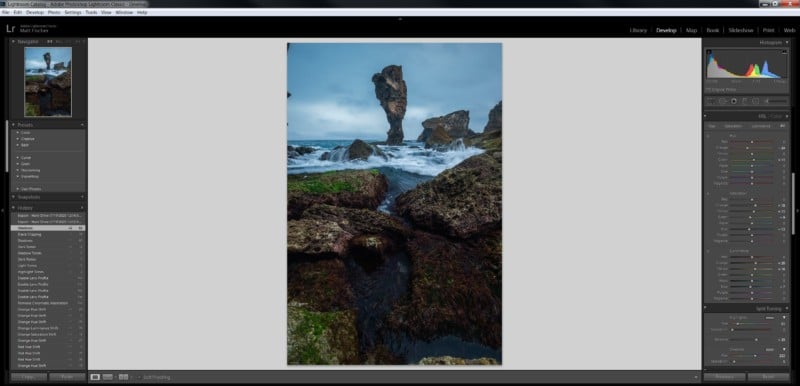Collapse the Navigator panel
This screenshot has height=386, width=800.
point(14,42)
